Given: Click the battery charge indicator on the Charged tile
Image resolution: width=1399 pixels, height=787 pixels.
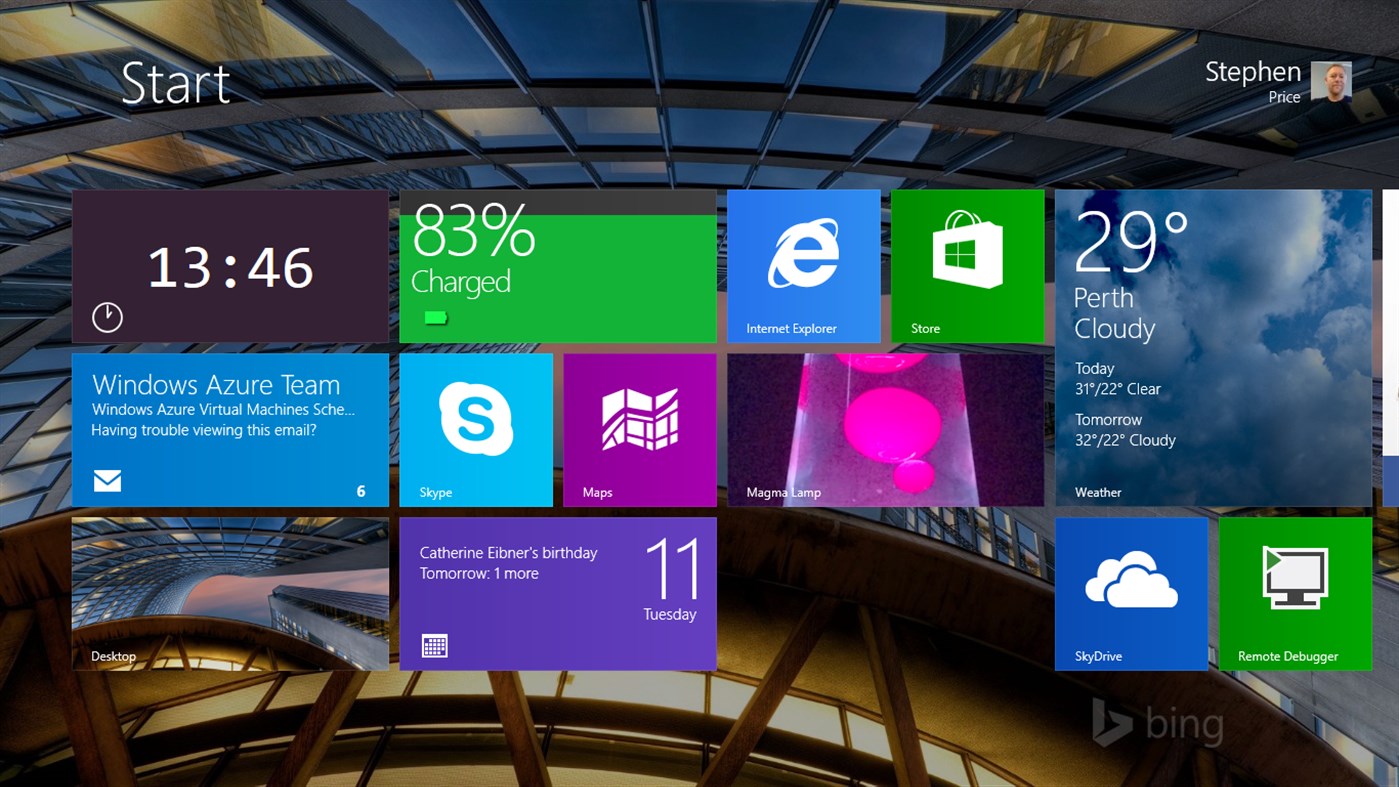Looking at the screenshot, I should (437, 320).
